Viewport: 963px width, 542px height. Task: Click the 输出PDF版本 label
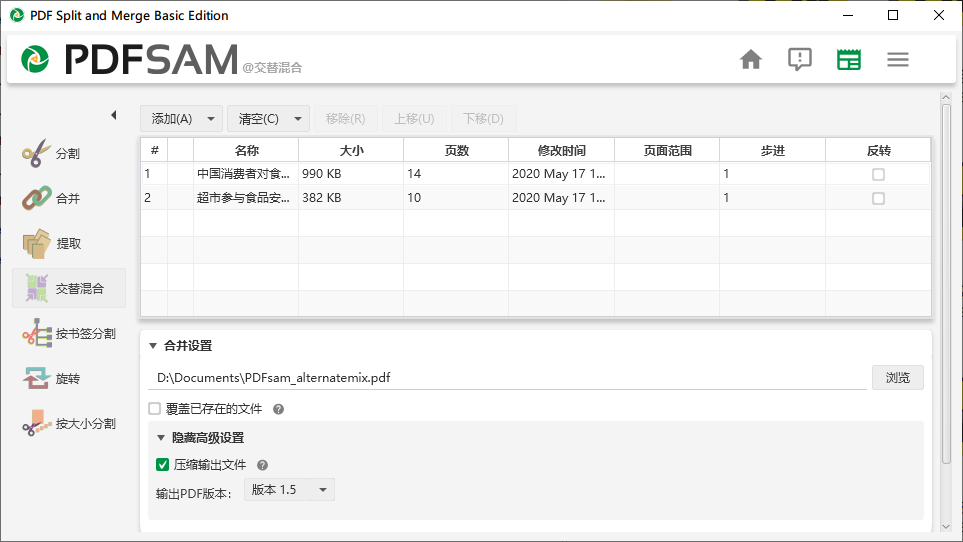point(193,494)
